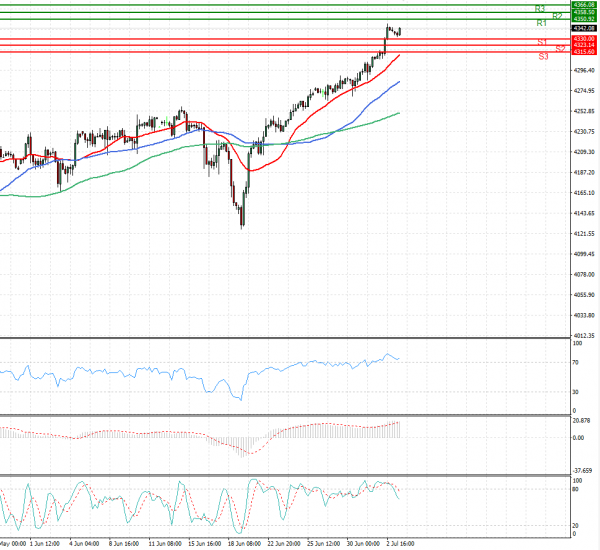This screenshot has width=600, height=550.
Task: Click the RSI panel 70 level label
Action: 575,362
